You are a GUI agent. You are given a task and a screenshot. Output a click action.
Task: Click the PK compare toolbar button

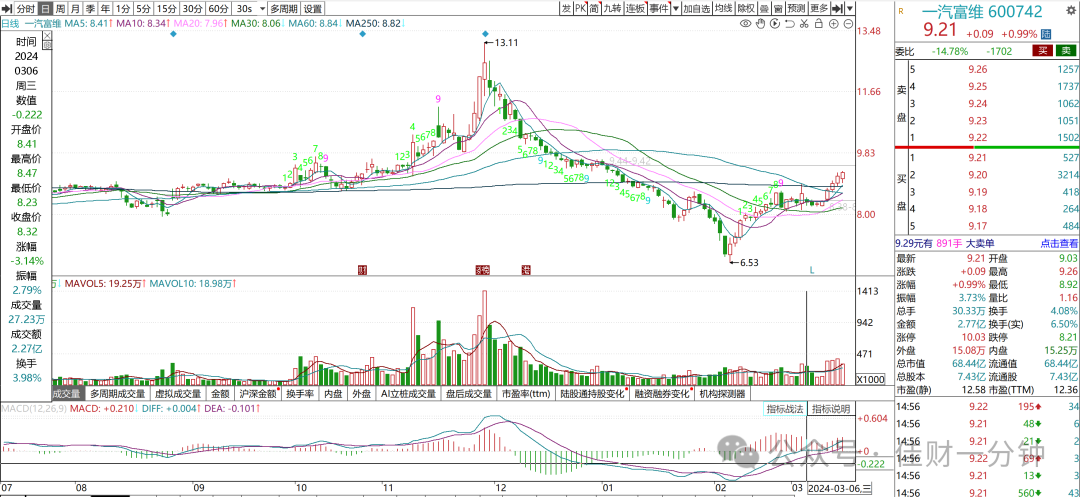click(x=579, y=9)
